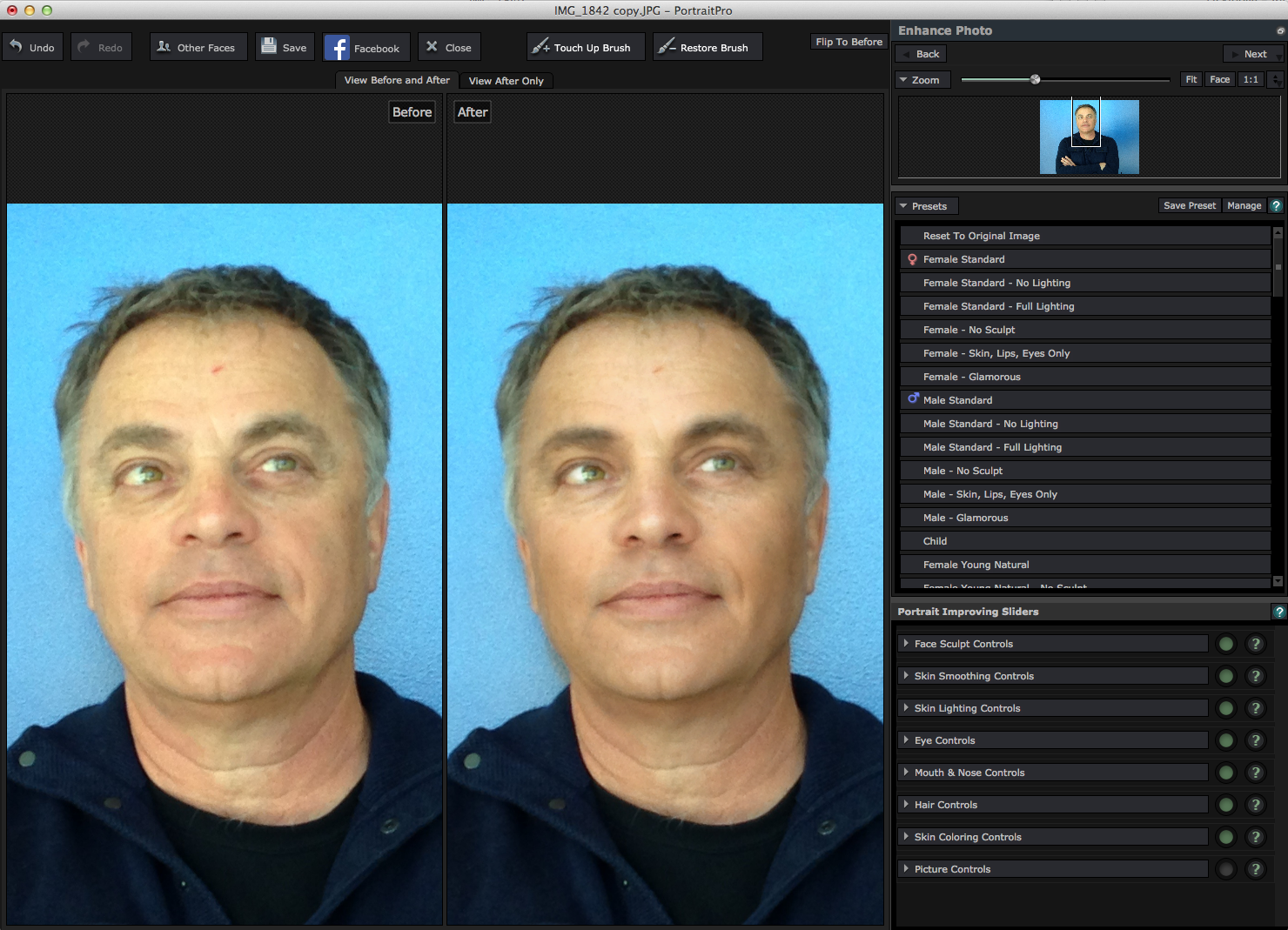Toggle Skin Lighting Controls on/off
Image resolution: width=1288 pixels, height=930 pixels.
[x=1226, y=708]
